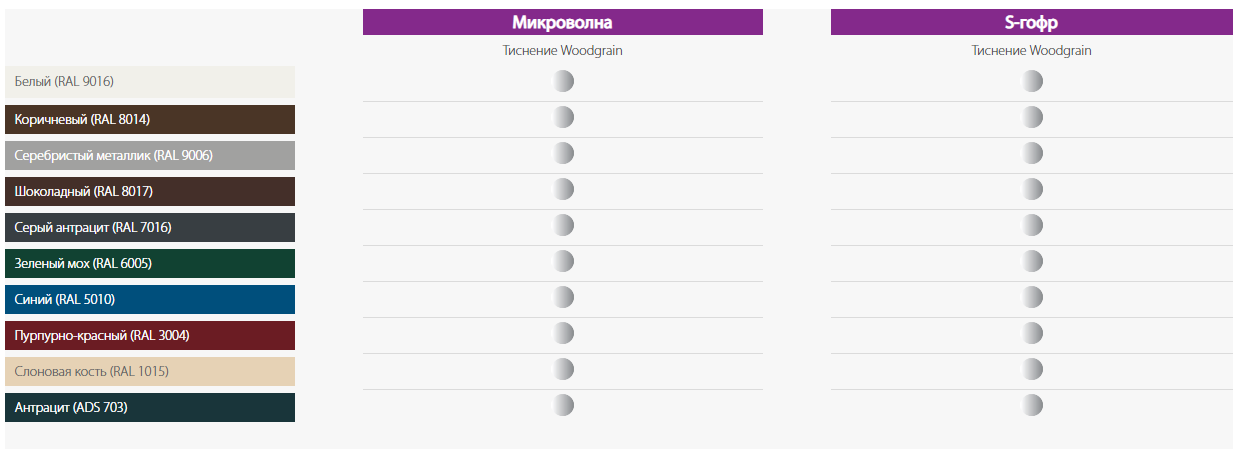Click S-гофр dot for Зеленый мох
This screenshot has width=1239, height=458.
[1032, 261]
